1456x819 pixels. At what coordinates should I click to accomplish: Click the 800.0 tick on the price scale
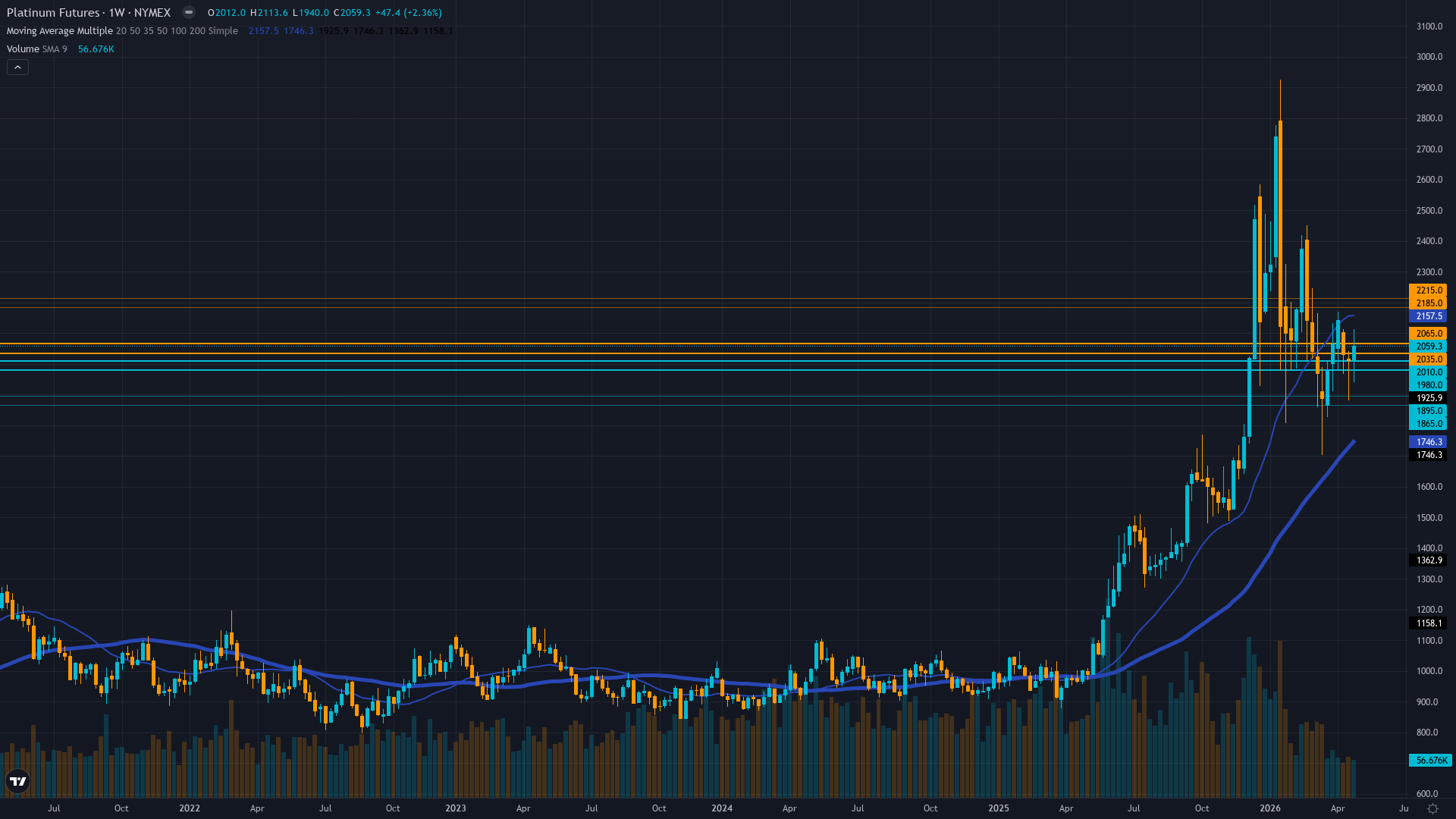click(1427, 733)
